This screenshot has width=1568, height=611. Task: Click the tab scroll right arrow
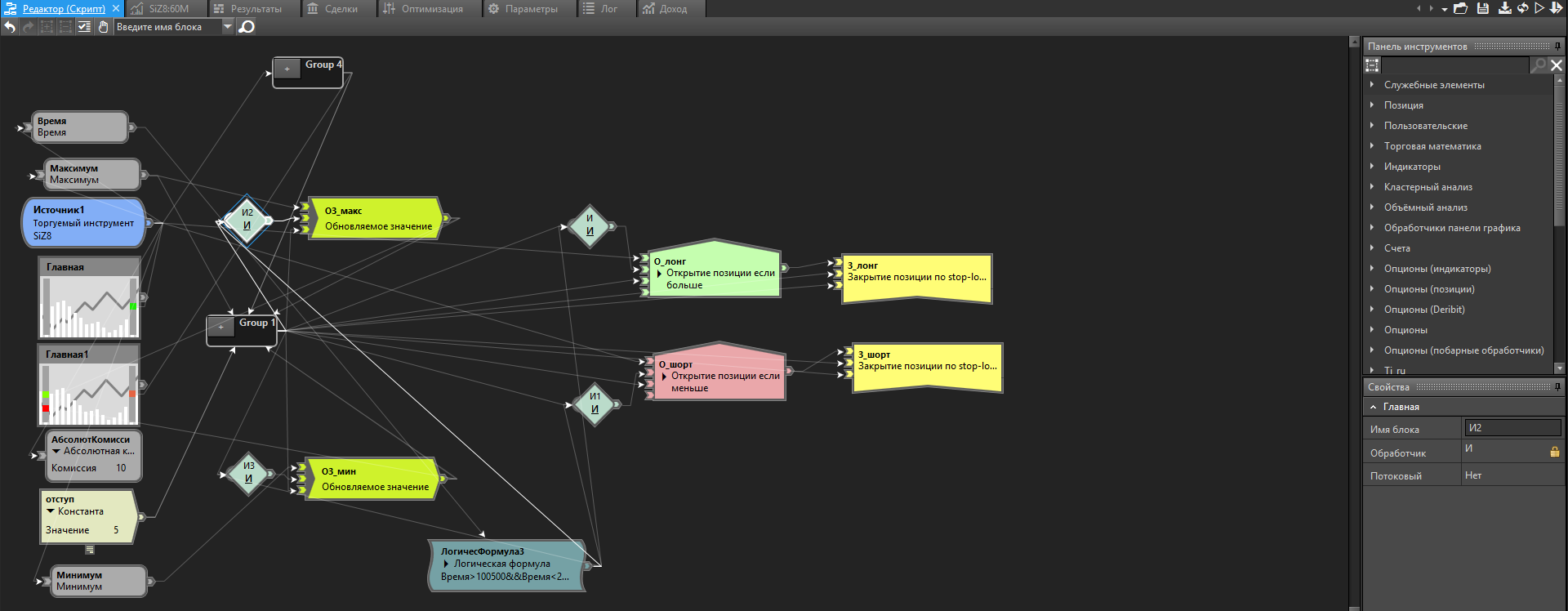[1431, 9]
